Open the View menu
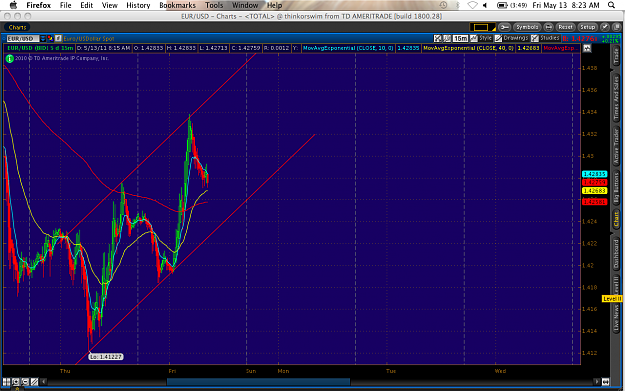Screen dimensions: 625x391 (110, 5)
